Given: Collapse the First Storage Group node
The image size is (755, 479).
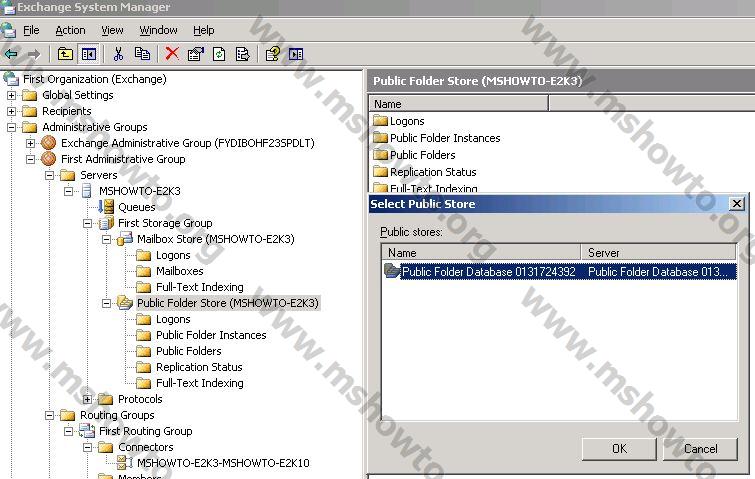Looking at the screenshot, I should (87, 223).
